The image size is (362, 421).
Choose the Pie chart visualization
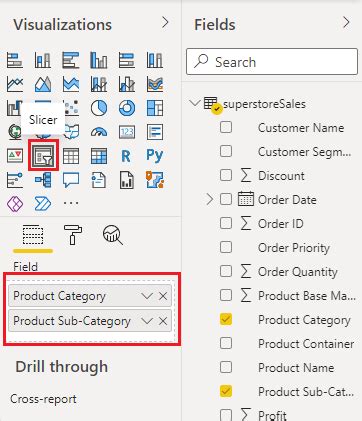99,108
